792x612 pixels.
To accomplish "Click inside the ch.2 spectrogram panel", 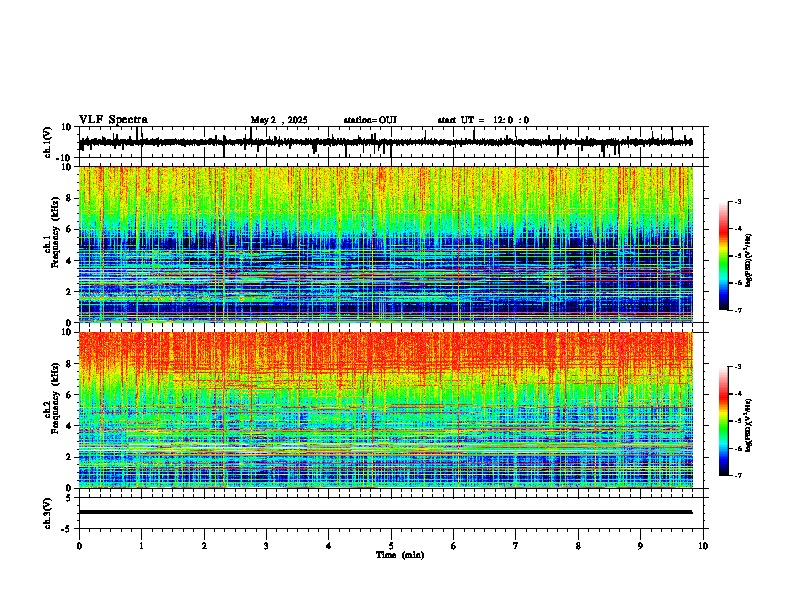I will coord(385,410).
